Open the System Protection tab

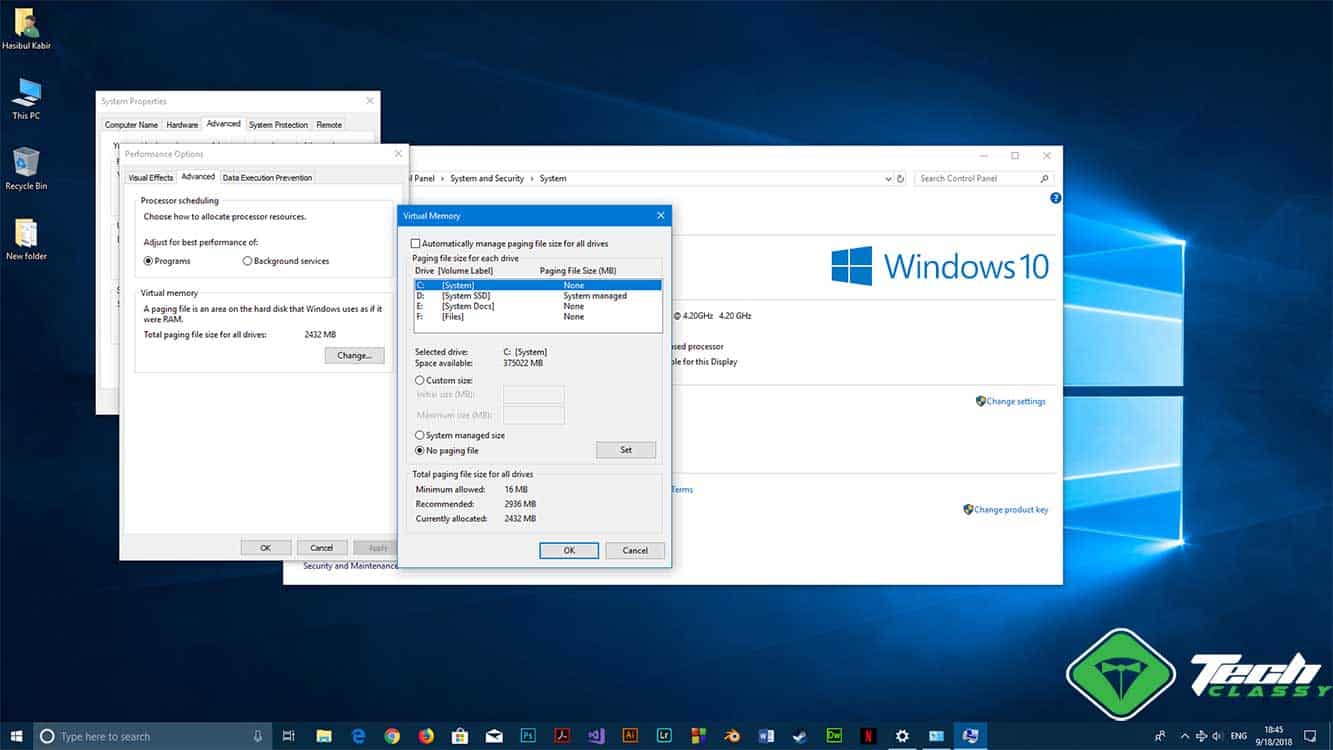click(278, 124)
